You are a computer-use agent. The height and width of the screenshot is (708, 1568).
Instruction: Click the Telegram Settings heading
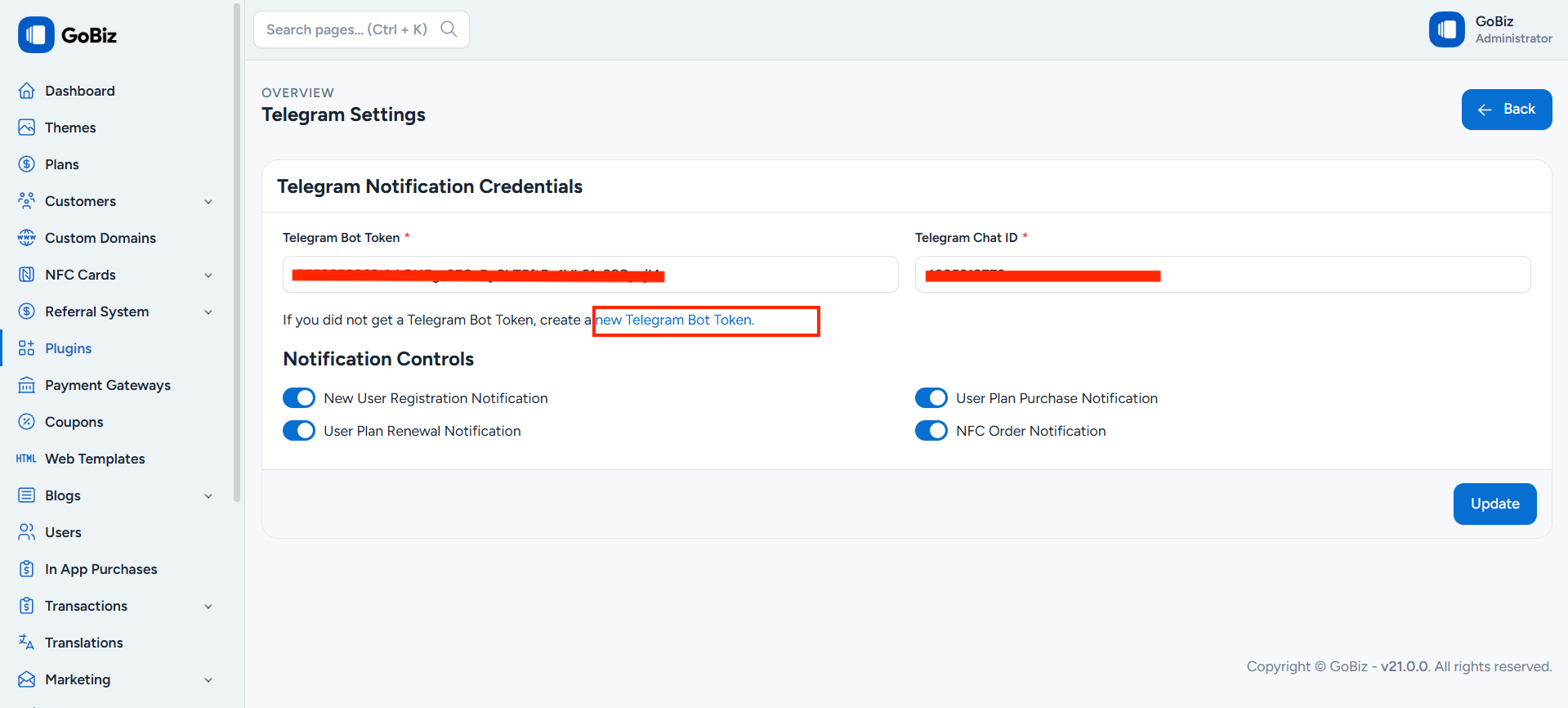click(343, 114)
